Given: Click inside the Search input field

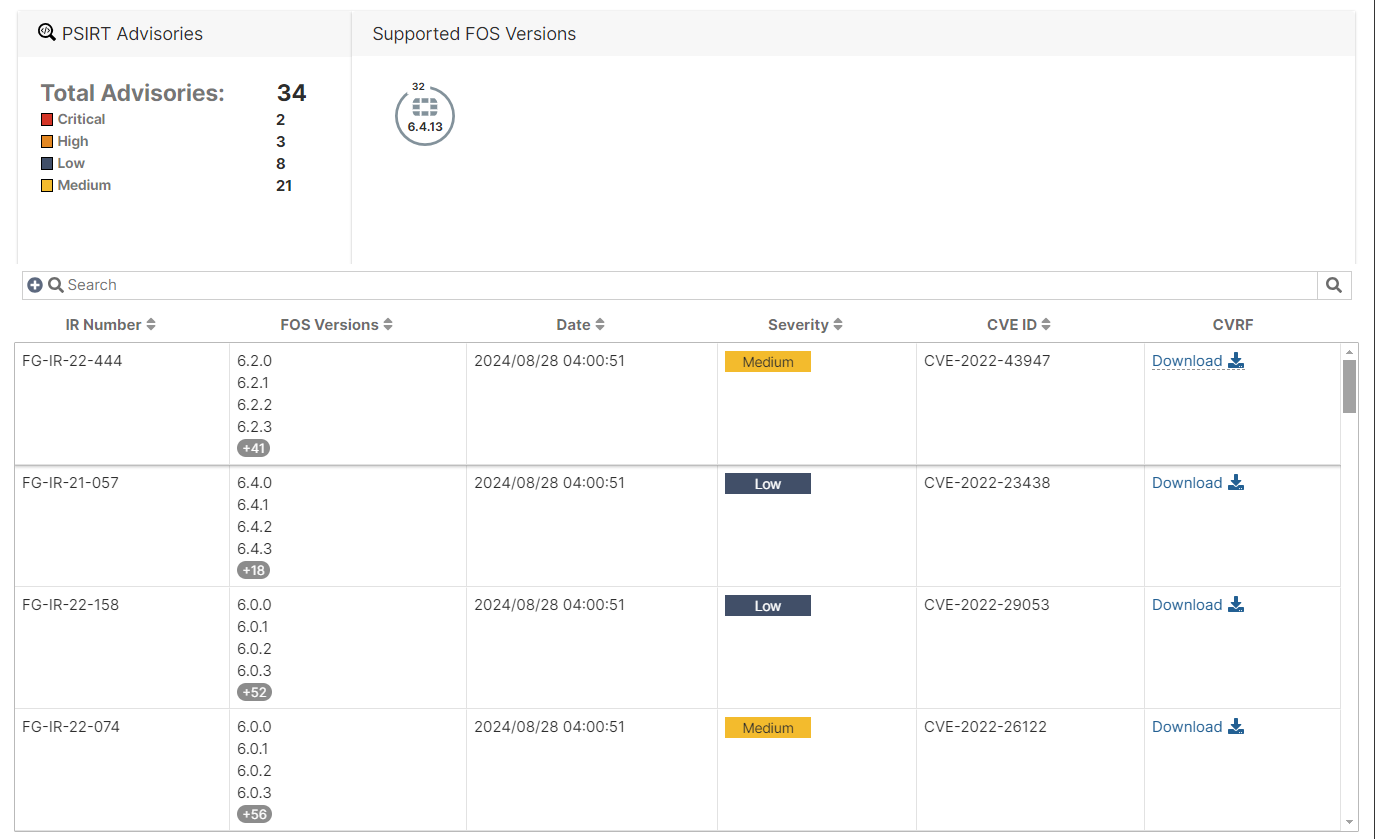Looking at the screenshot, I should (400, 285).
